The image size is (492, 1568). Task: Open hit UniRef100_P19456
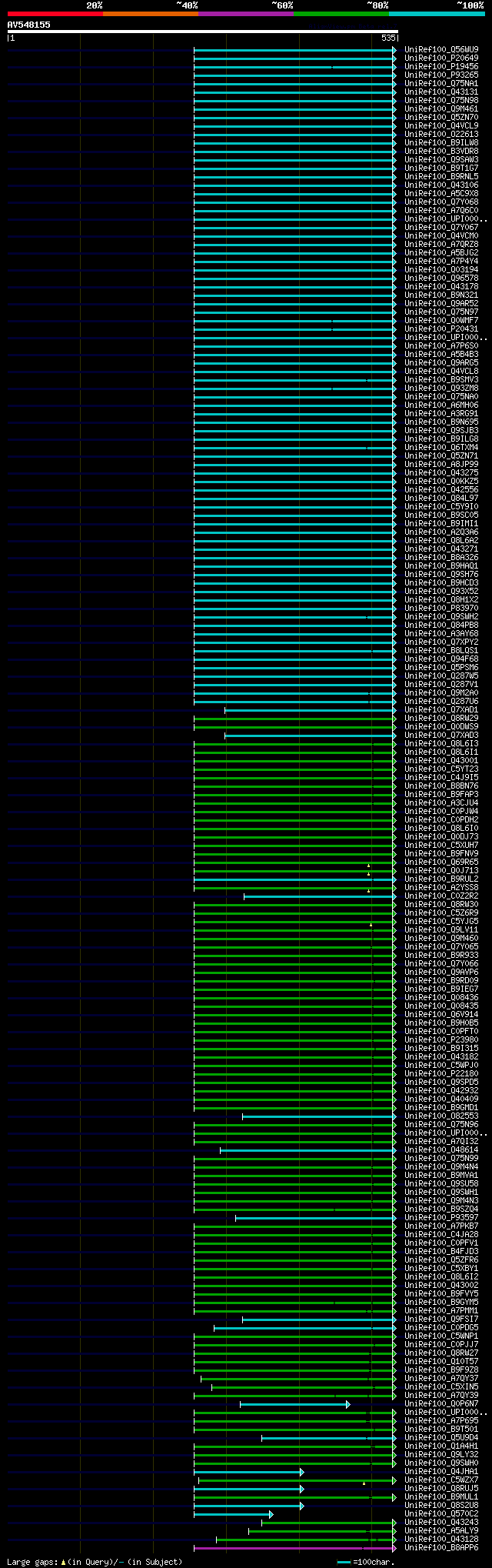[441, 66]
